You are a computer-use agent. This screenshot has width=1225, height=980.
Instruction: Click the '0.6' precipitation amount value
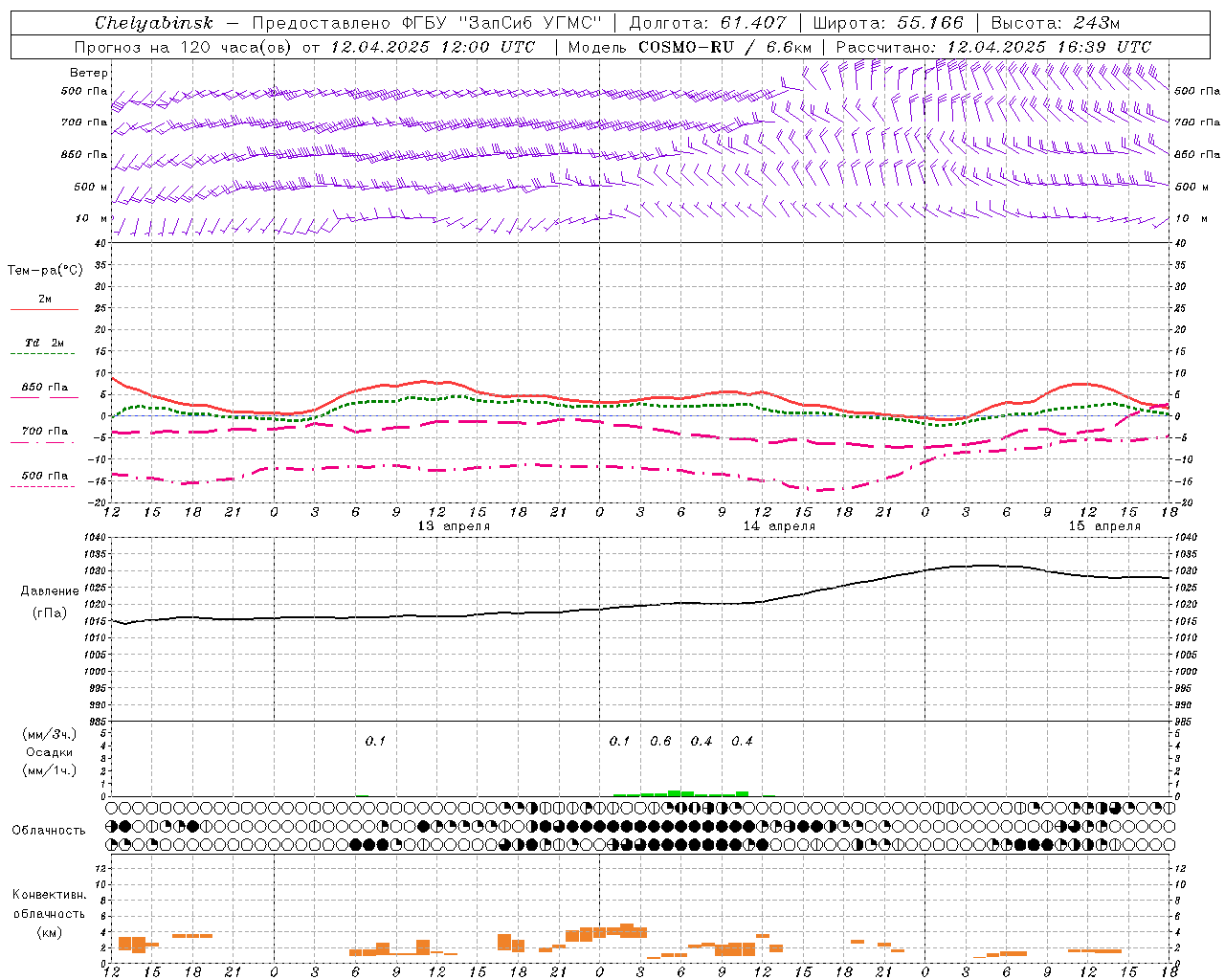tap(660, 742)
